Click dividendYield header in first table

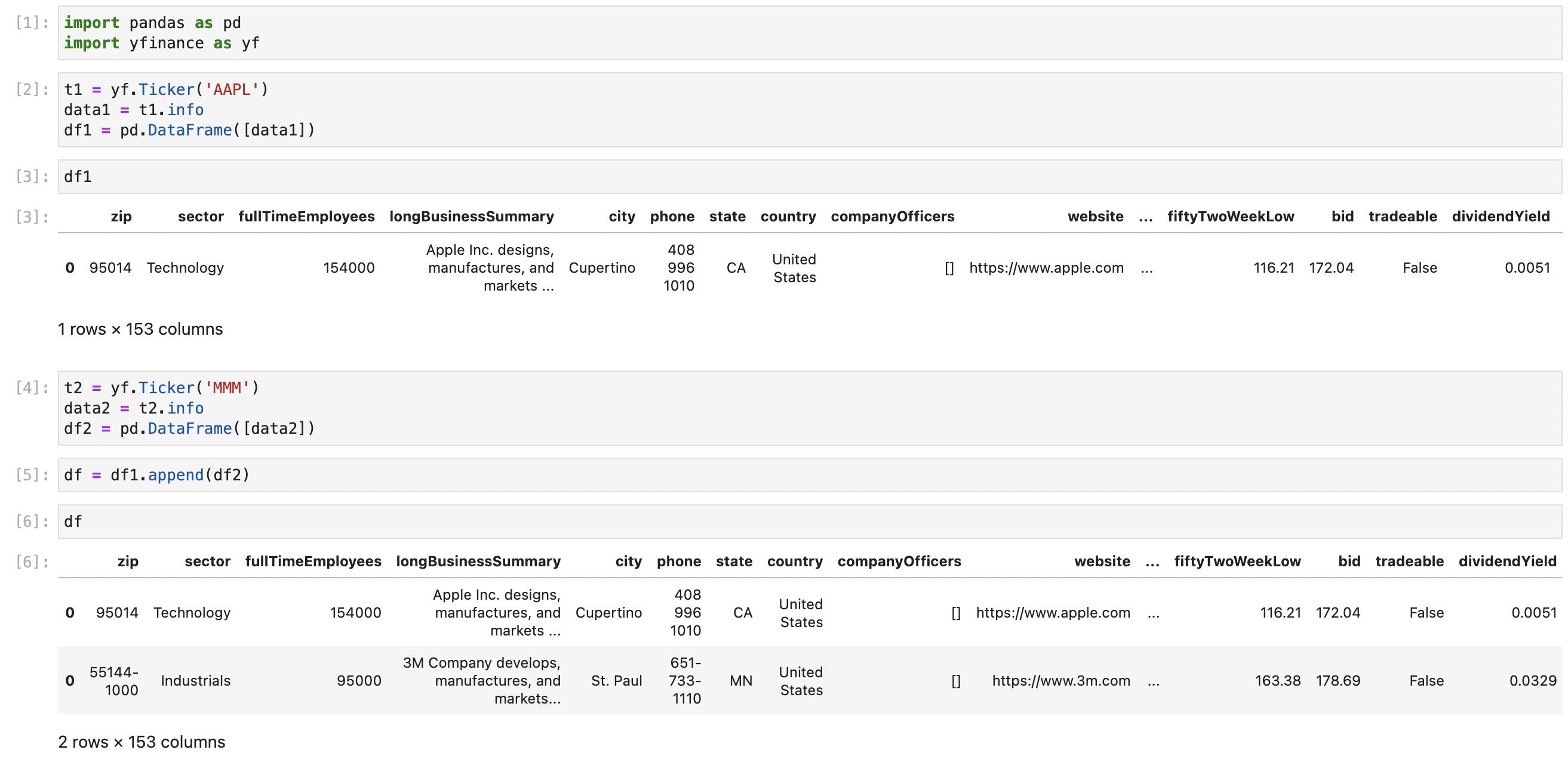pos(1501,217)
